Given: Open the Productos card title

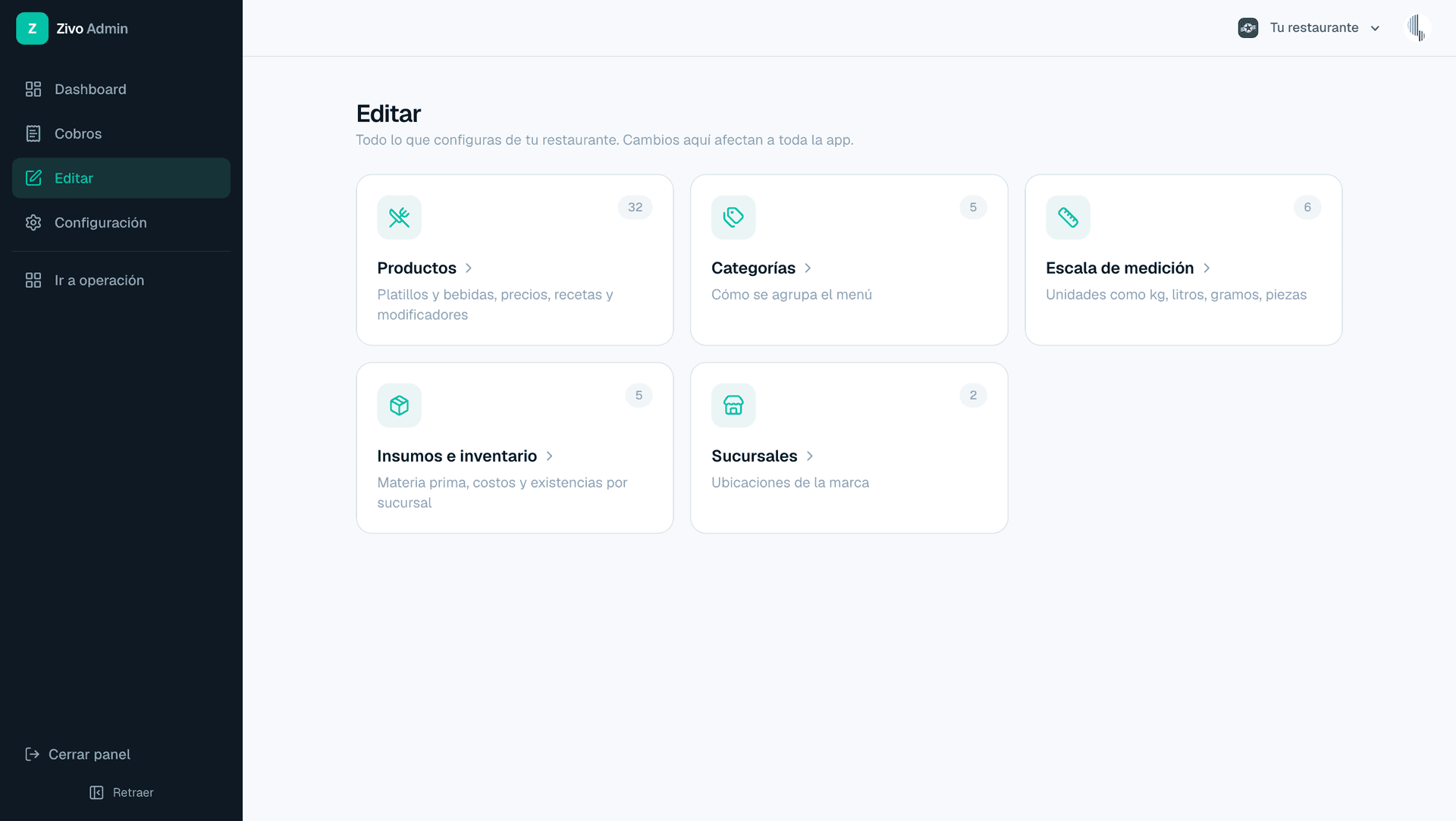Looking at the screenshot, I should pyautogui.click(x=416, y=268).
